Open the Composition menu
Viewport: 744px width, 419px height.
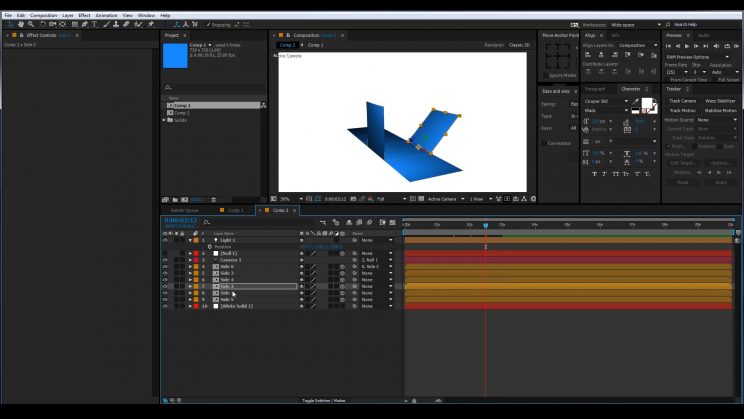pyautogui.click(x=43, y=16)
